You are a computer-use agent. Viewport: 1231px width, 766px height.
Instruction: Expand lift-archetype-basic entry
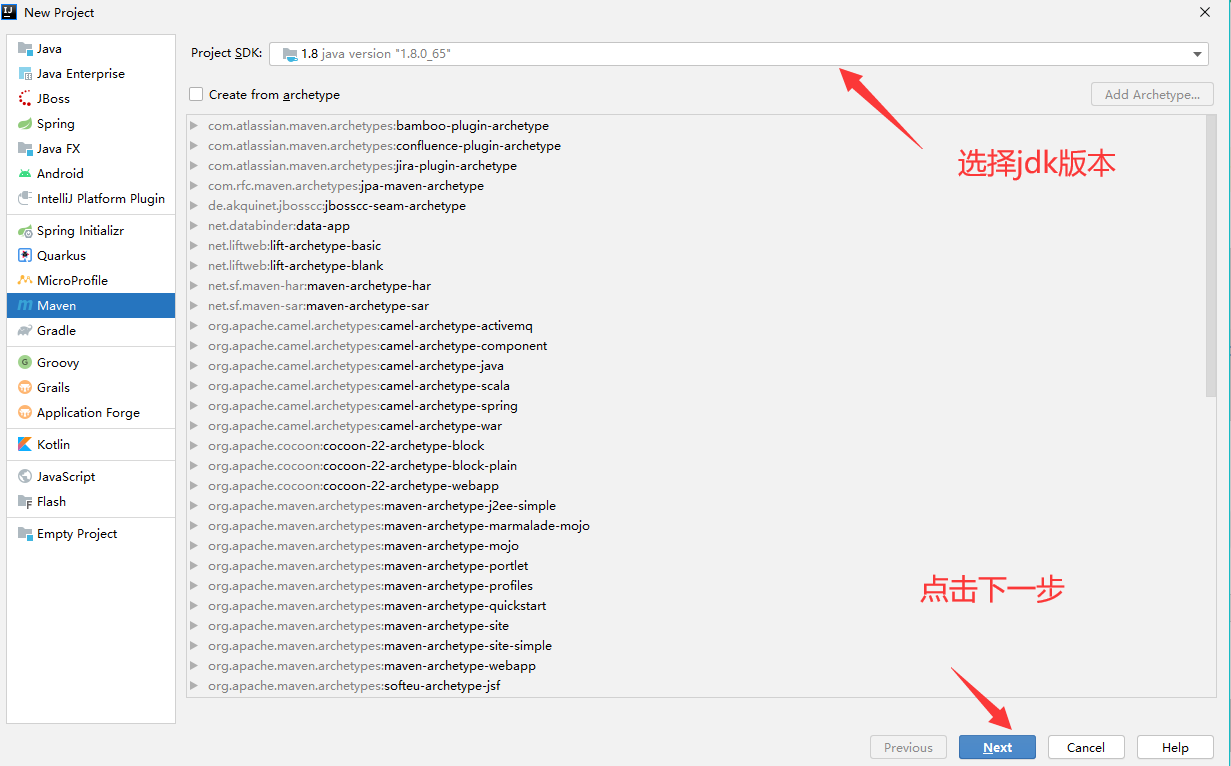pyautogui.click(x=195, y=246)
